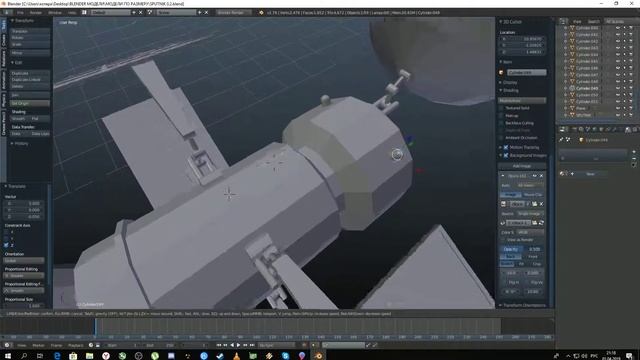Open the File menu
640x360 pixels.
tap(20, 13)
